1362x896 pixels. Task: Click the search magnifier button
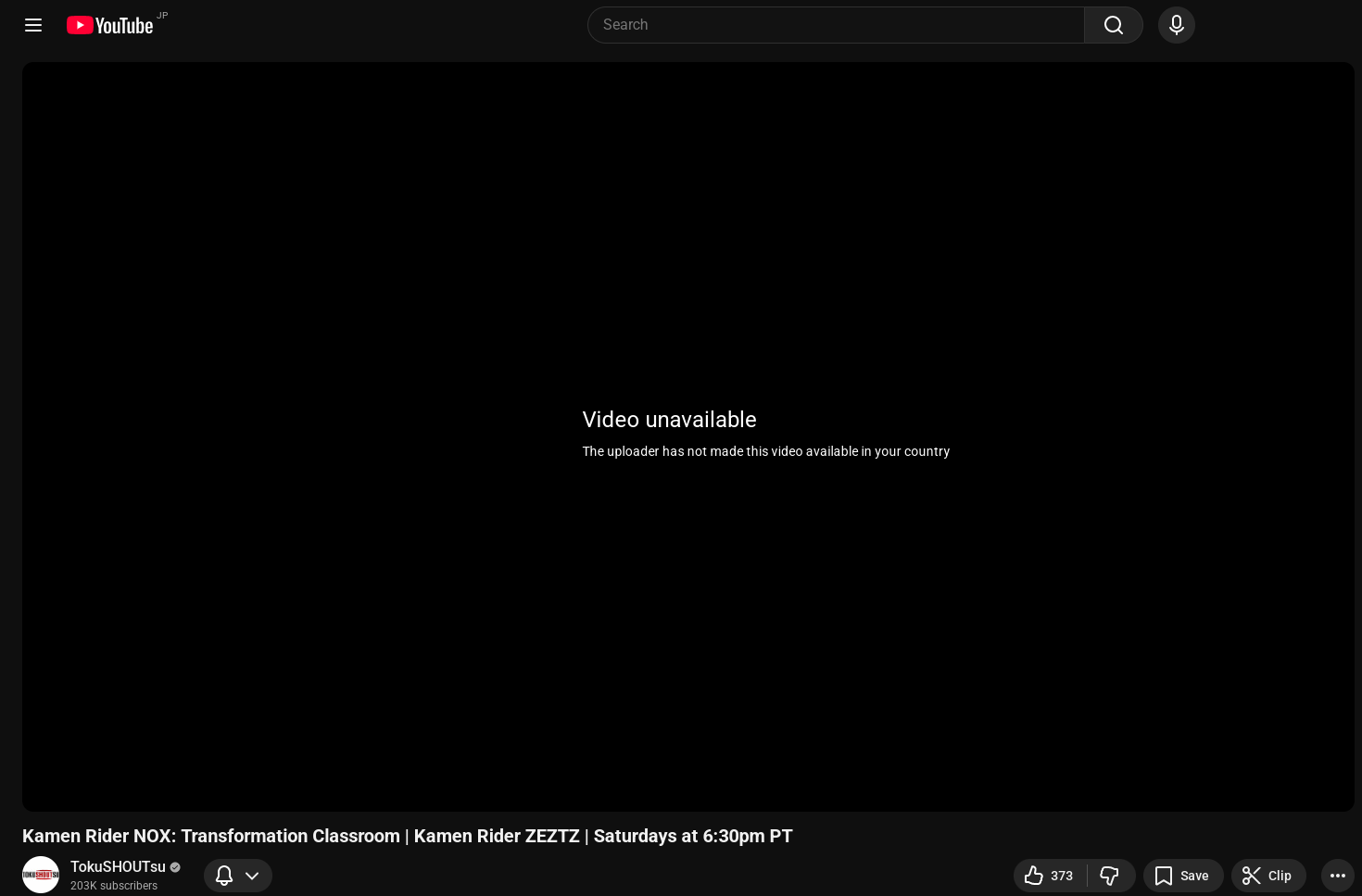pyautogui.click(x=1114, y=25)
